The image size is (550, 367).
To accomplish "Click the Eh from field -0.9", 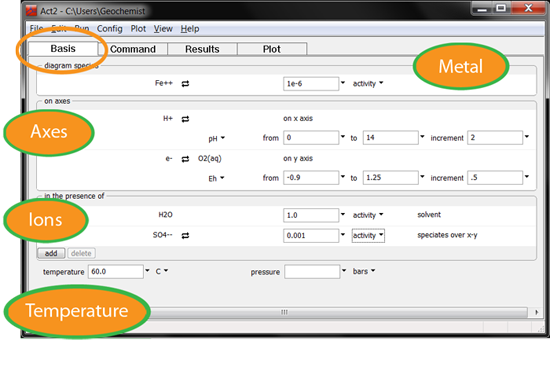I will coord(311,178).
